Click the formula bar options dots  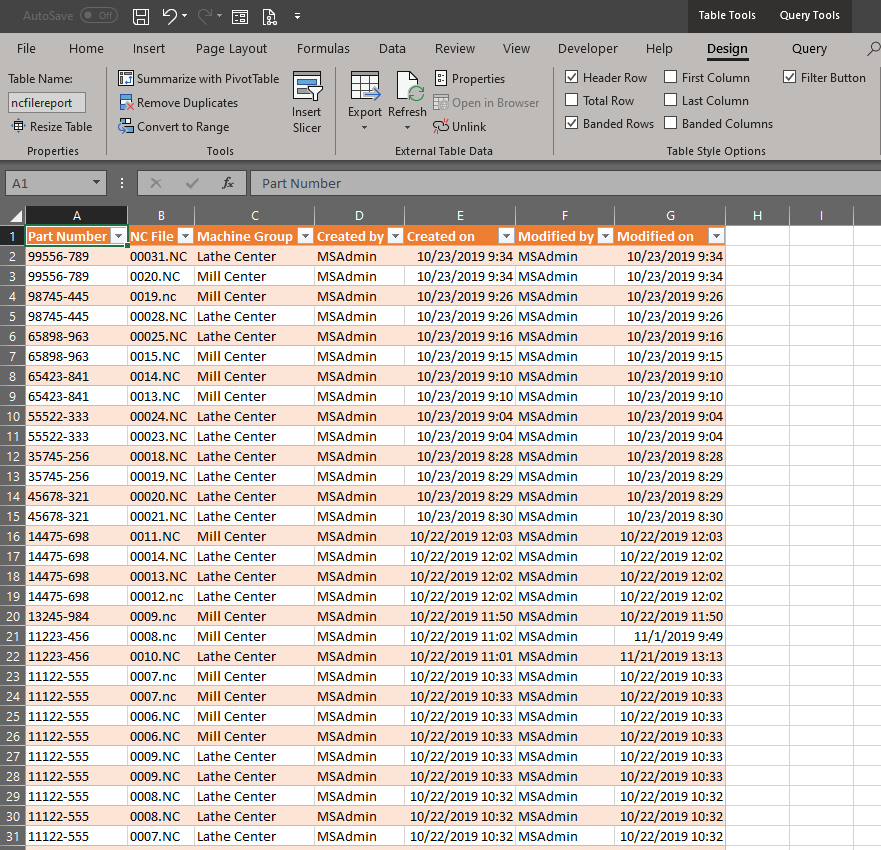pyautogui.click(x=122, y=183)
